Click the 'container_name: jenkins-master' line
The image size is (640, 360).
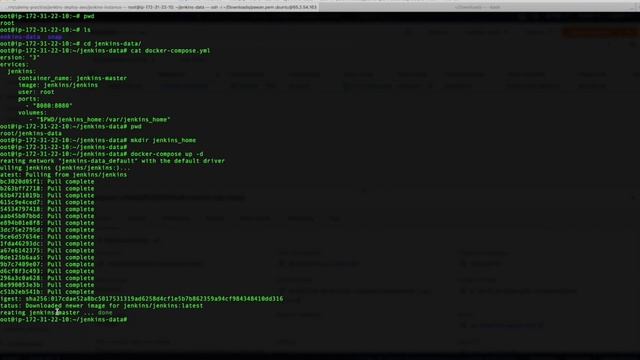point(72,78)
